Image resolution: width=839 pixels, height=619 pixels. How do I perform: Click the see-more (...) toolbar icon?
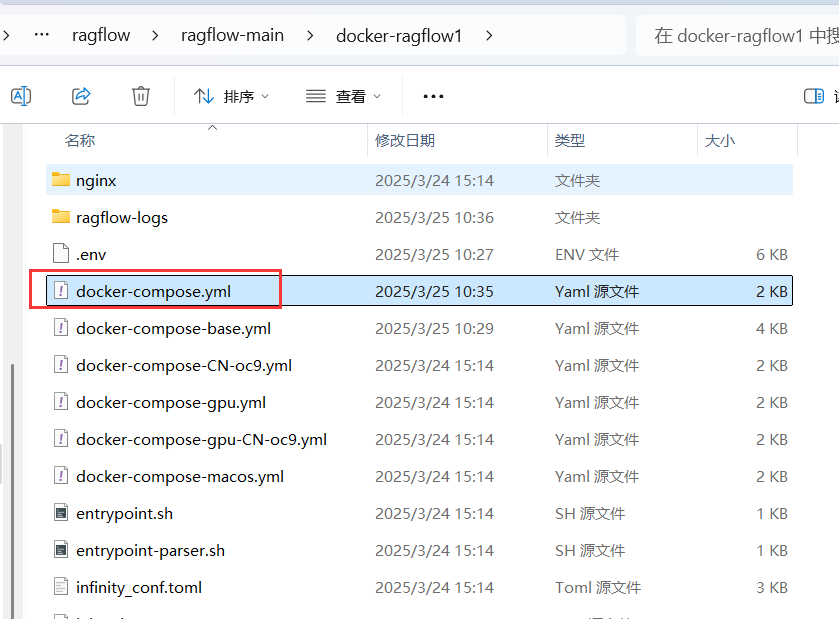pos(432,95)
